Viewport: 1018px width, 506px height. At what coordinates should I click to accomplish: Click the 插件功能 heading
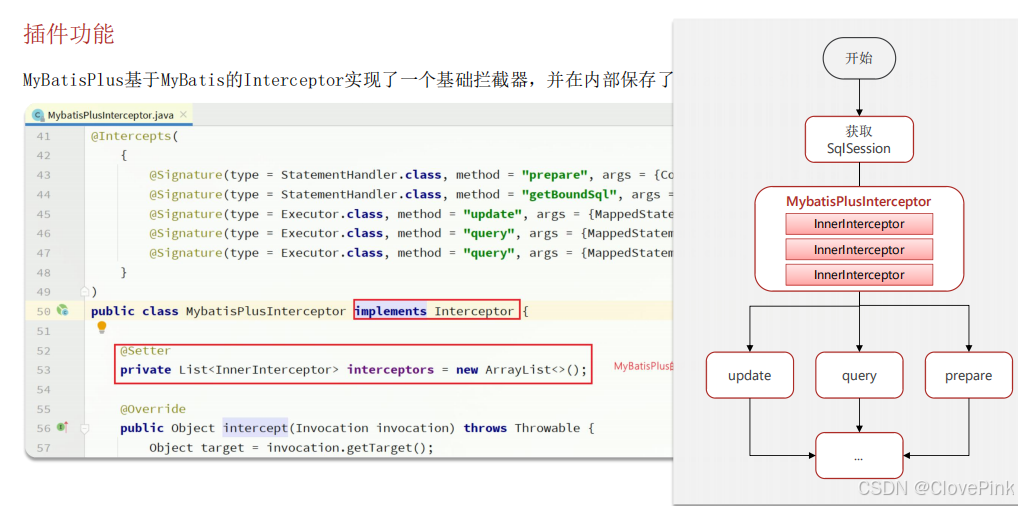tap(69, 33)
